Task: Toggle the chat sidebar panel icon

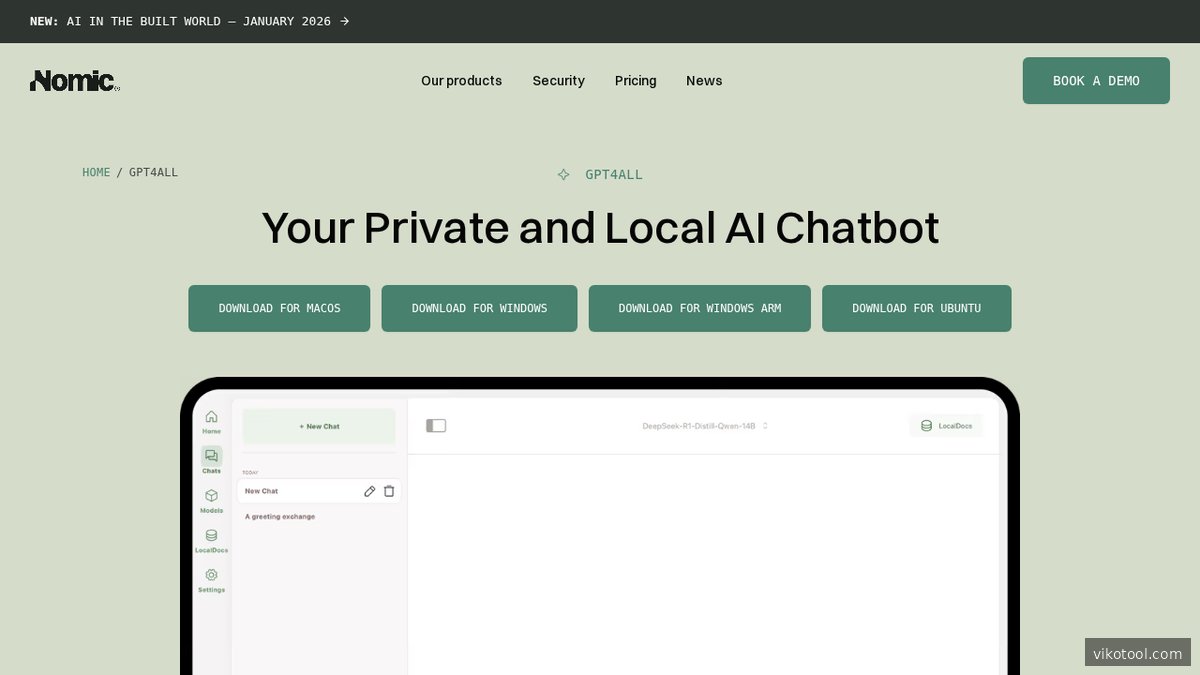Action: click(x=436, y=426)
